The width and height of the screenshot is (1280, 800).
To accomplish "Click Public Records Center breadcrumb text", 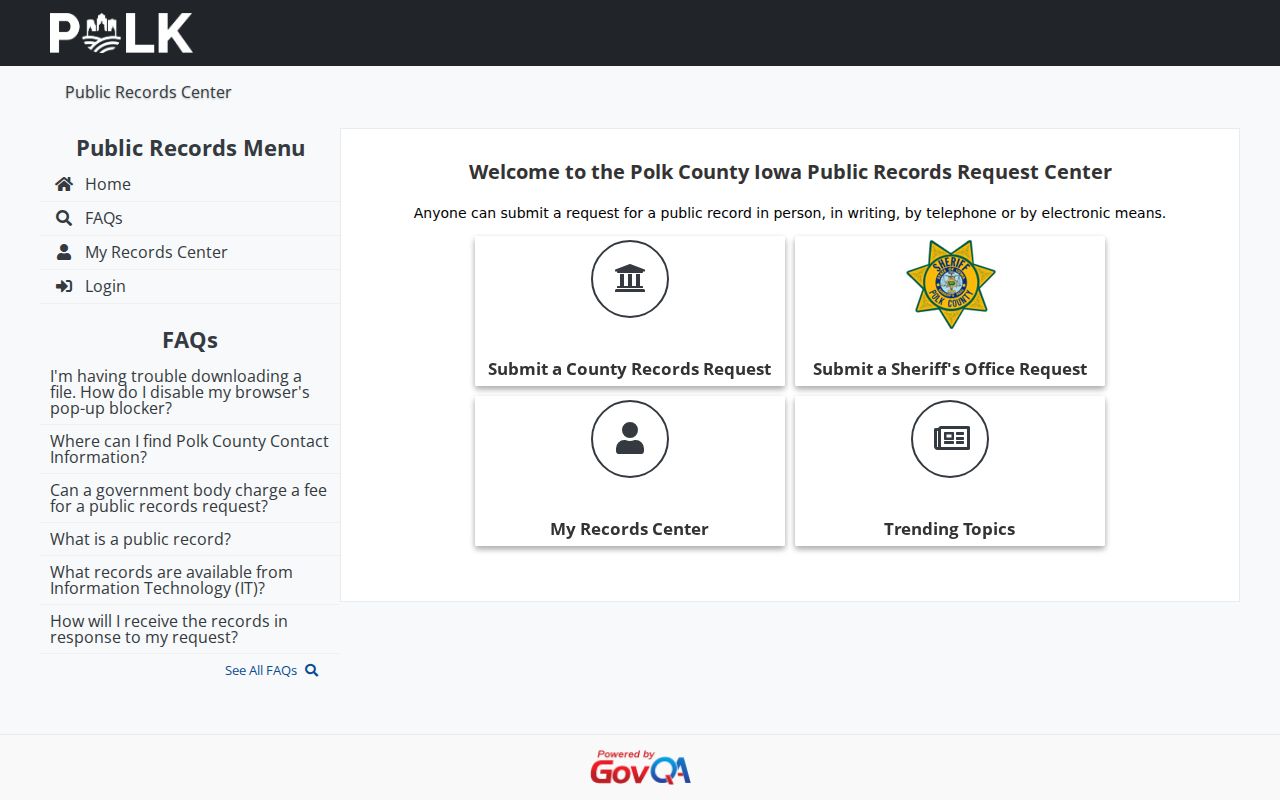I will pos(148,92).
